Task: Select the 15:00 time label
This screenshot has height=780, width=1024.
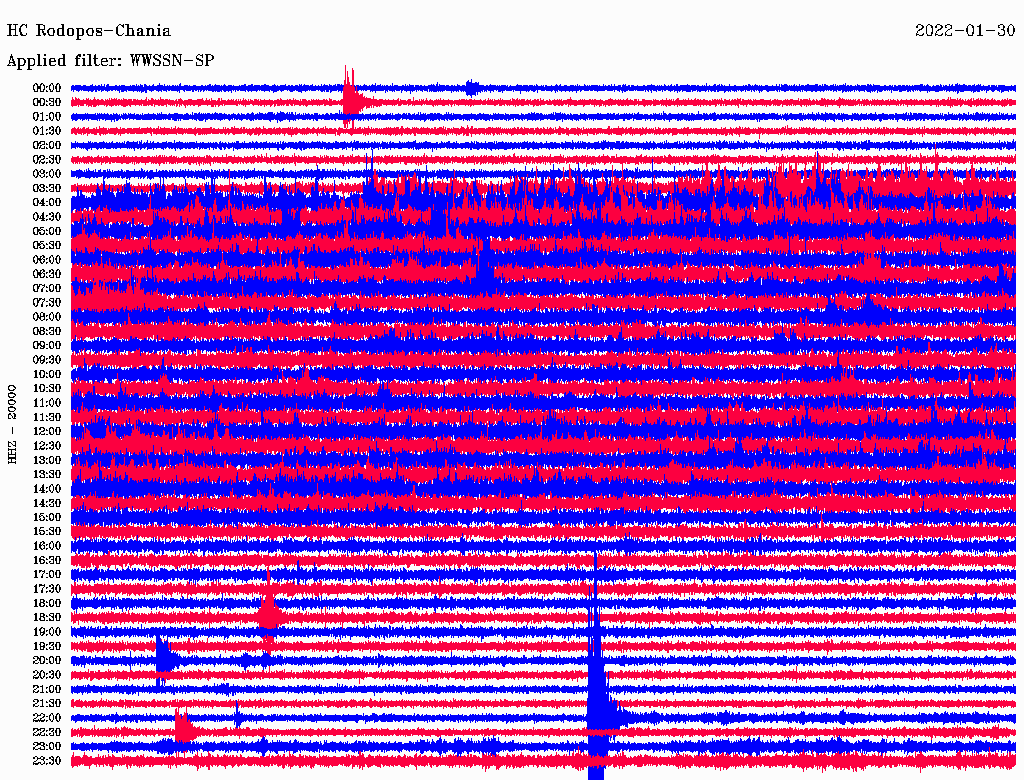Action: 46,517
